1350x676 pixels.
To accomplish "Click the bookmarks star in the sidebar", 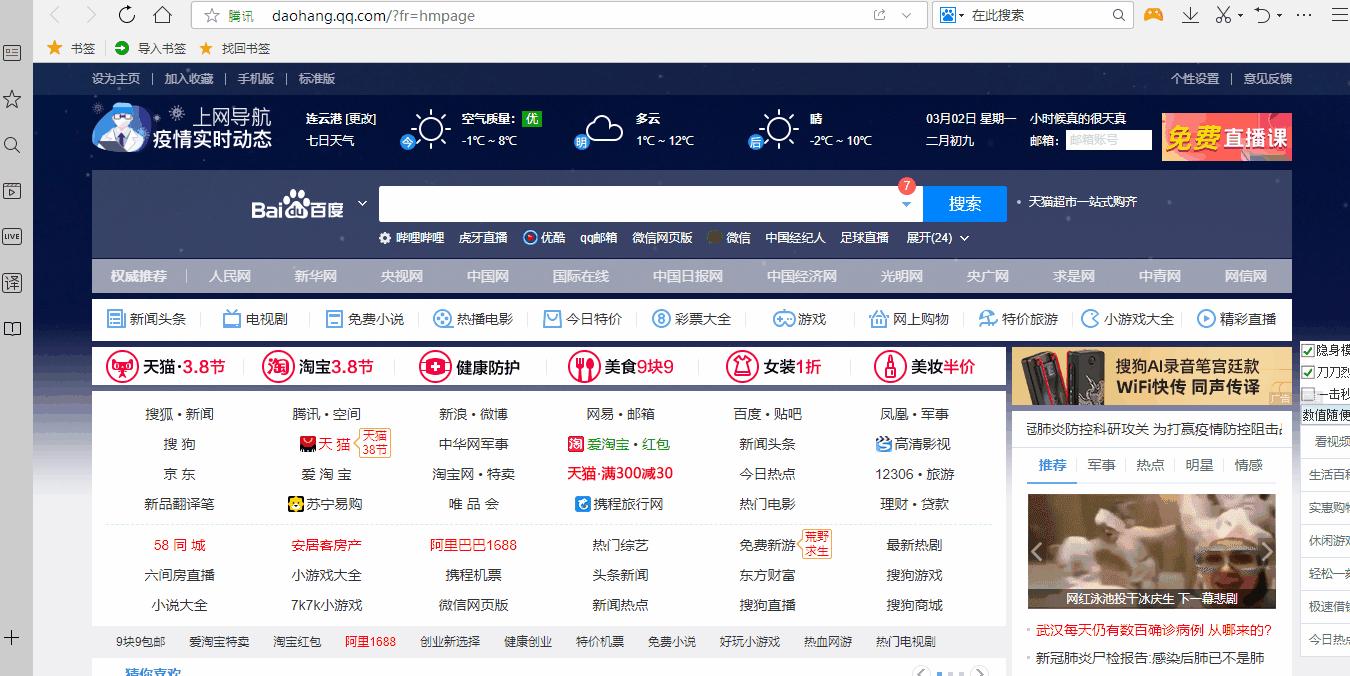I will (x=12, y=99).
